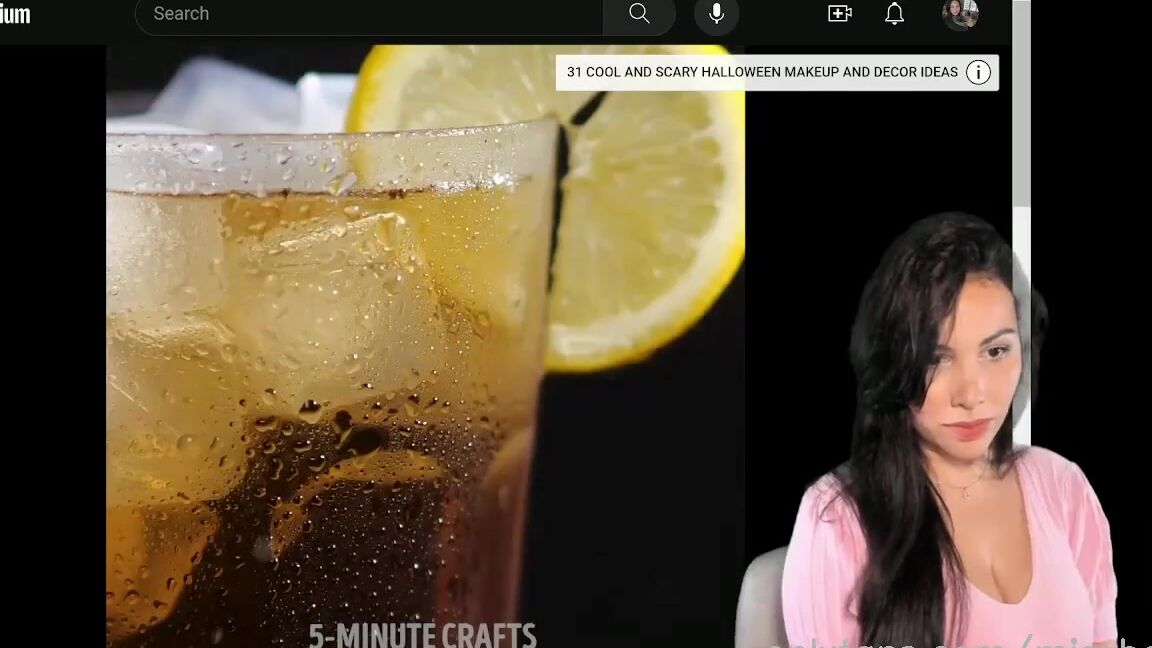This screenshot has width=1152, height=648.
Task: Open the account avatar menu
Action: 960,14
